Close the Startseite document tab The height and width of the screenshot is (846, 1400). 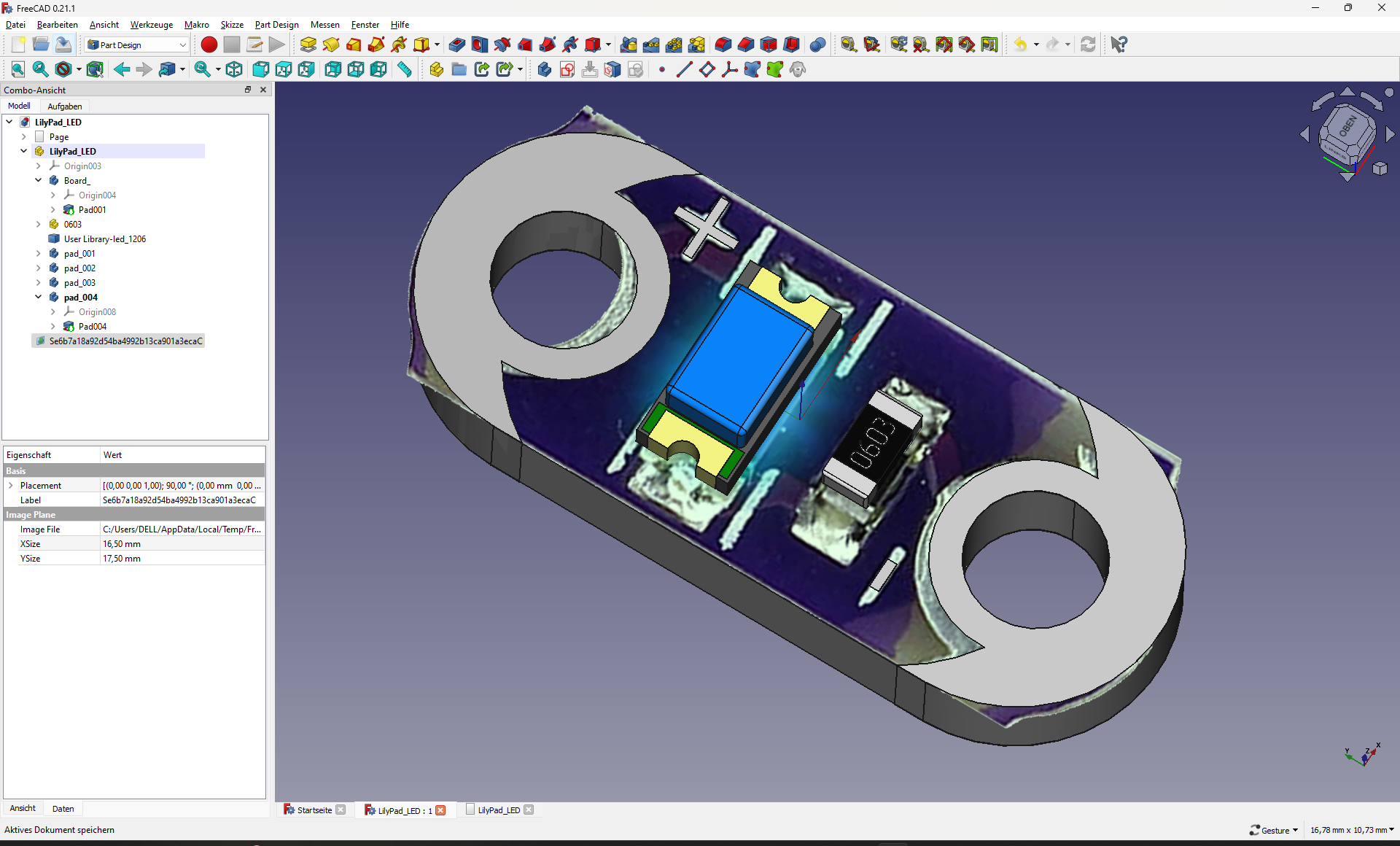coord(341,810)
